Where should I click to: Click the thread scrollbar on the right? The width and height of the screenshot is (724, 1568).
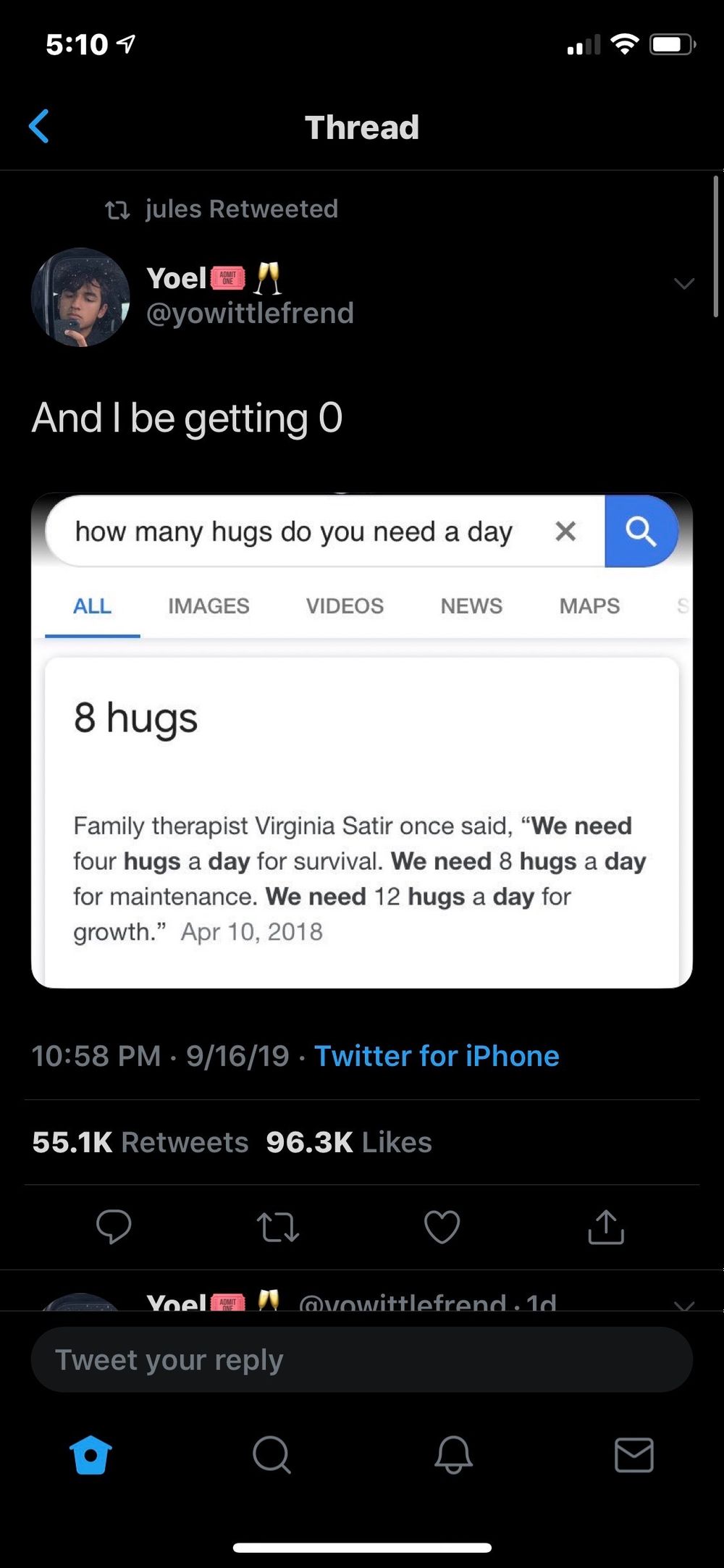click(715, 246)
